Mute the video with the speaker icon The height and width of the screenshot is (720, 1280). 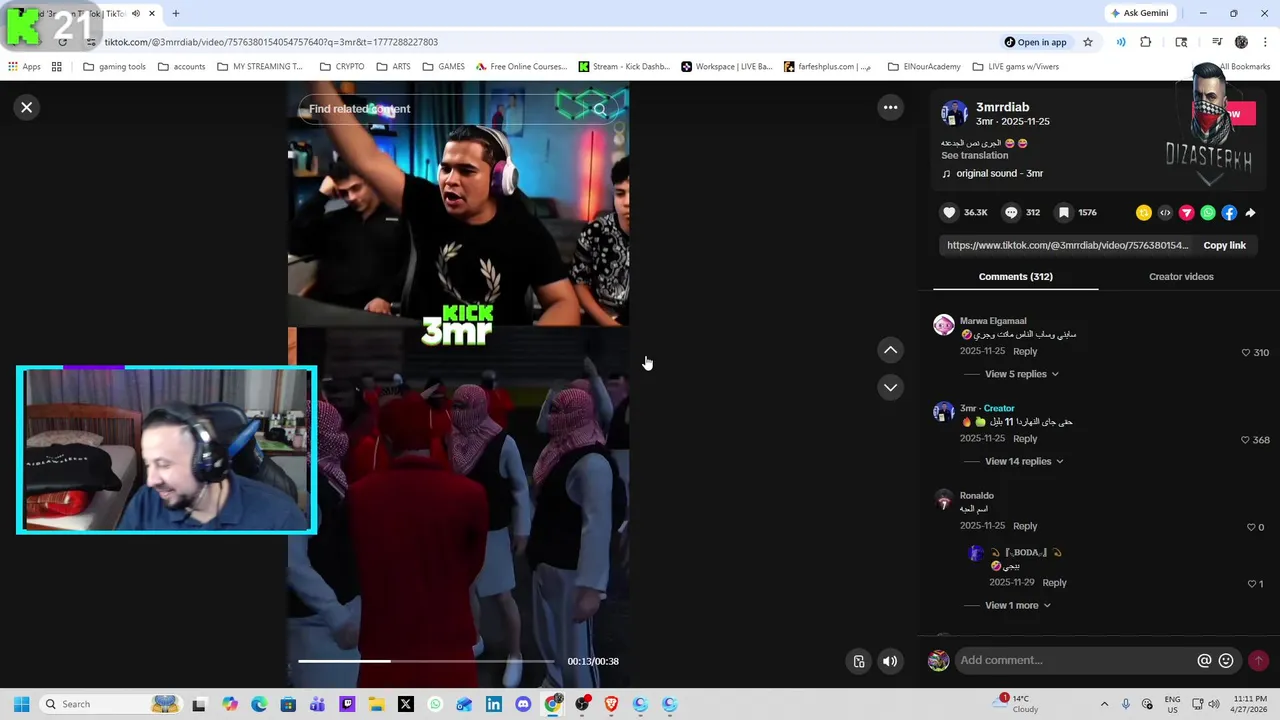pyautogui.click(x=889, y=661)
